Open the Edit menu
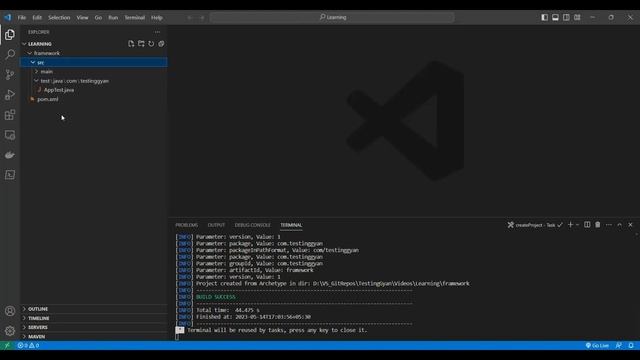This screenshot has height=360, width=640. (x=37, y=18)
